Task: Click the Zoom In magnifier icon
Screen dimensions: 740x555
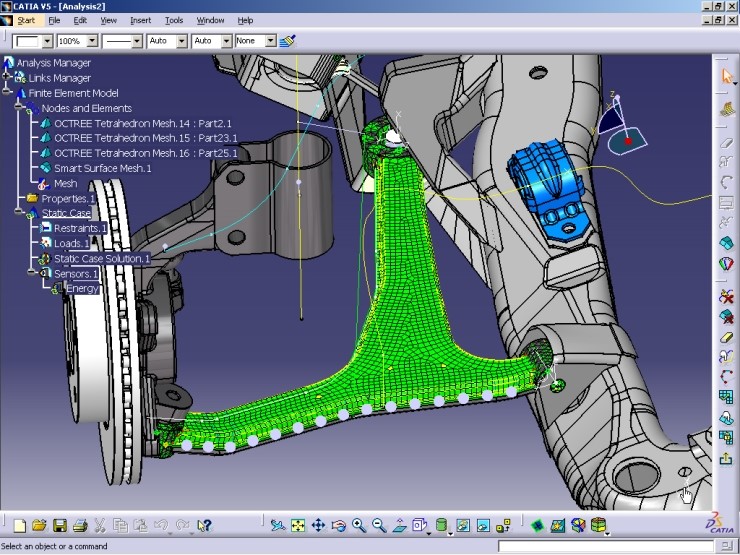Action: point(359,525)
